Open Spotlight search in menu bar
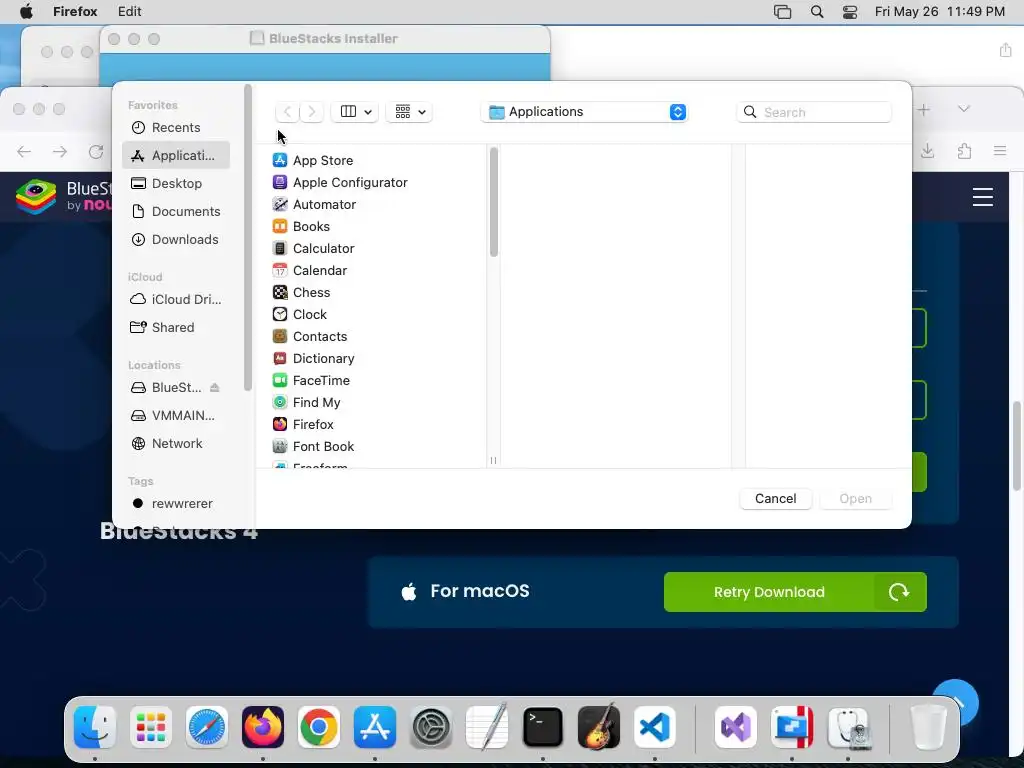Viewport: 1024px width, 768px height. pyautogui.click(x=816, y=12)
